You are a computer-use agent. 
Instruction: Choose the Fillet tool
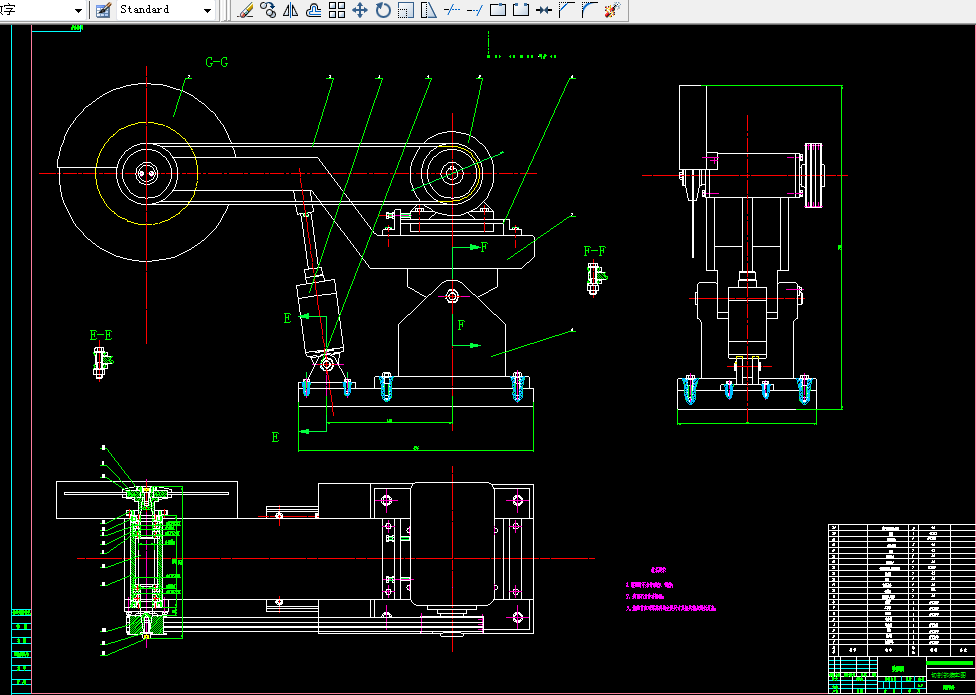pyautogui.click(x=589, y=10)
